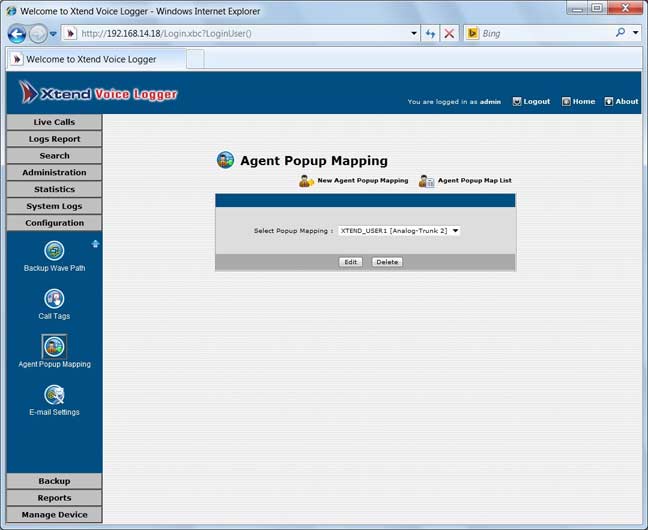Image resolution: width=648 pixels, height=530 pixels.
Task: Collapse the Configuration menu section
Action: pos(54,223)
